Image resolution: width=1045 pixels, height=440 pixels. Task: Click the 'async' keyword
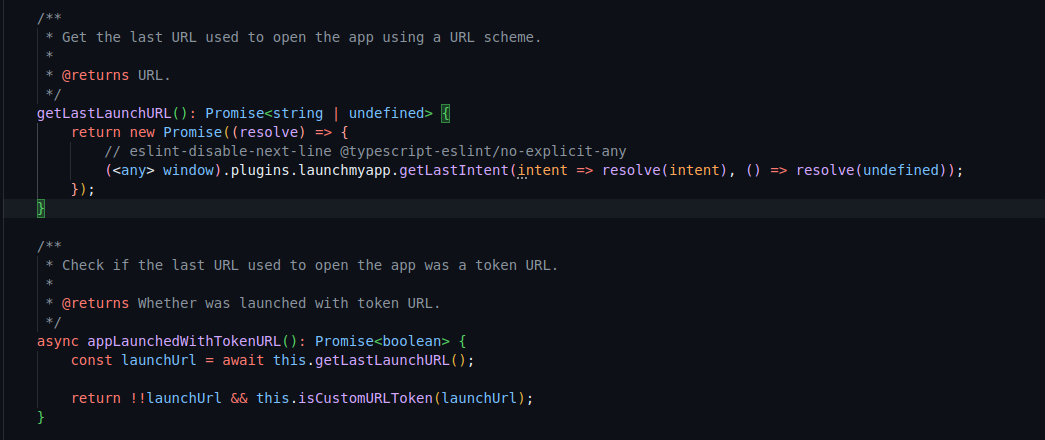click(x=57, y=341)
